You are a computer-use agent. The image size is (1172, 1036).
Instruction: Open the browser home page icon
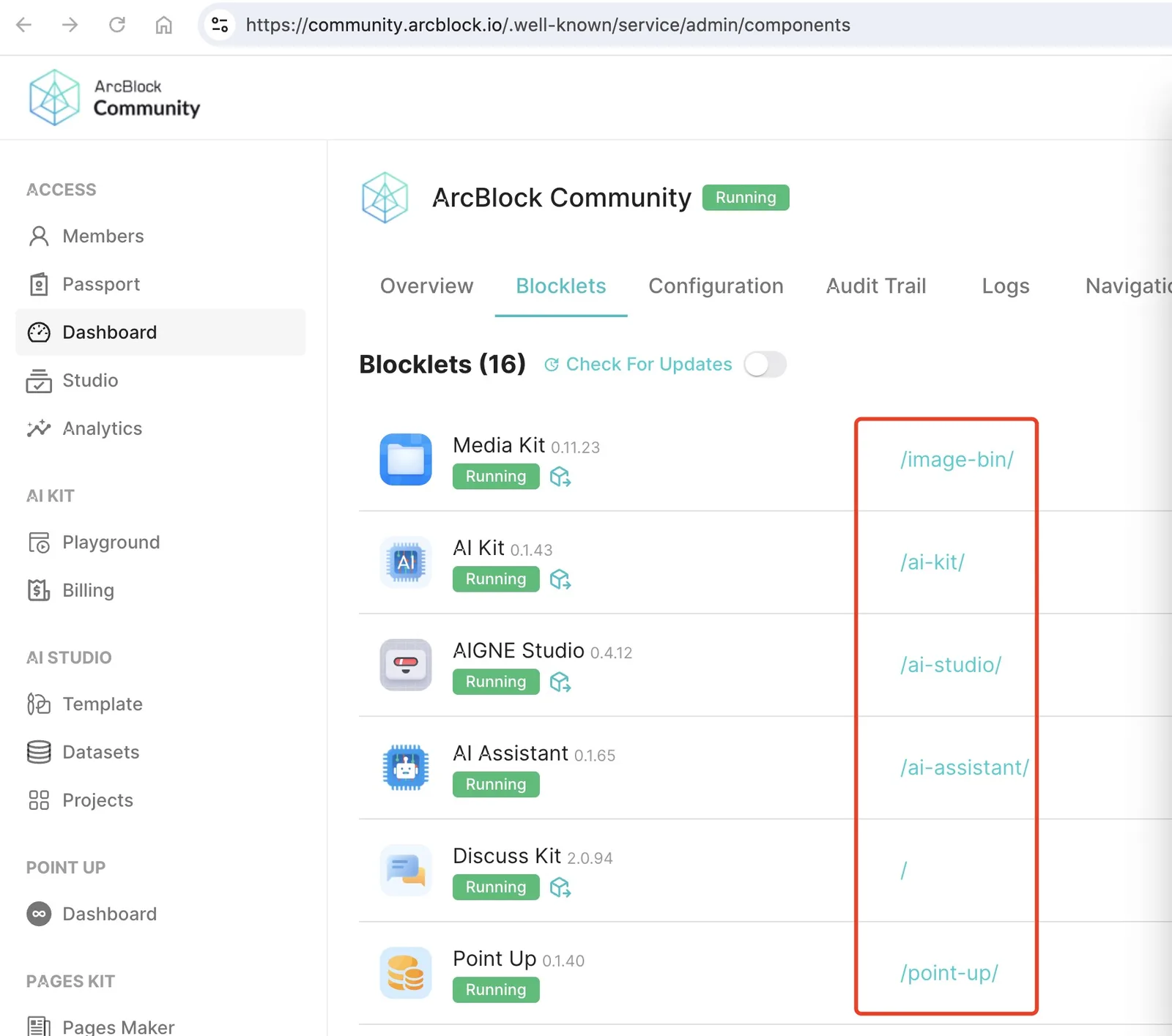[x=164, y=25]
